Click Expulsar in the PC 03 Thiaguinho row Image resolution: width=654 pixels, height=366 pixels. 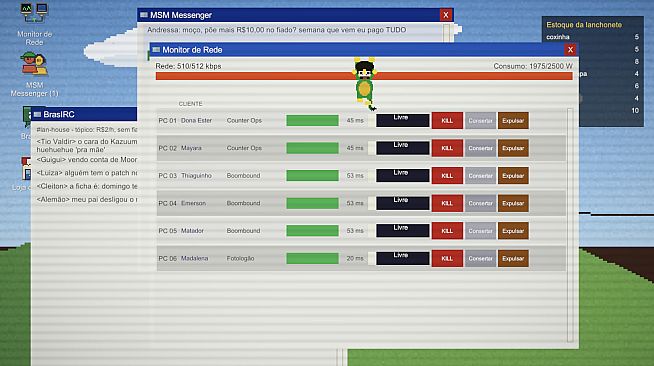pos(513,175)
